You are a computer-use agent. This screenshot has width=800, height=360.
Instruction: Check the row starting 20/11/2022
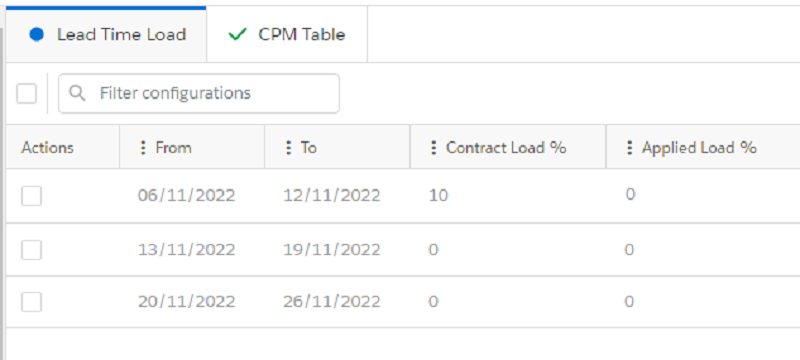coord(31,302)
